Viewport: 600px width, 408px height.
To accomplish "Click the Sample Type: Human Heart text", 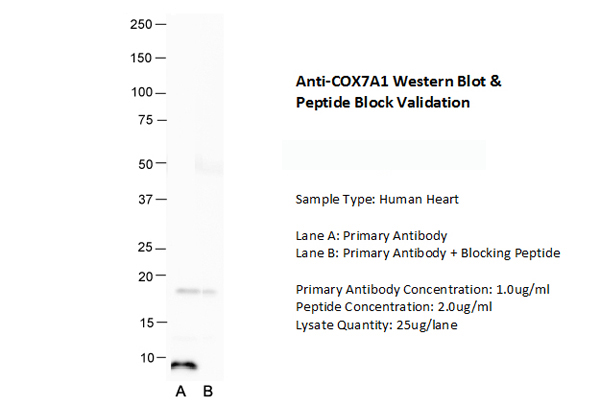I will [377, 200].
